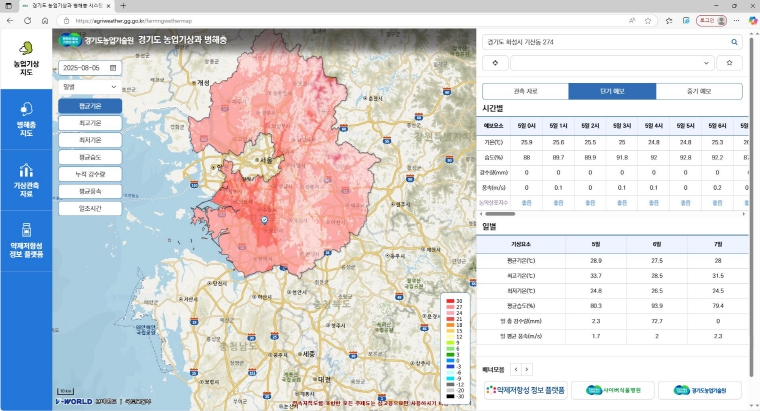Expand the favorites location dropdown
This screenshot has height=411, width=760.
[610, 63]
